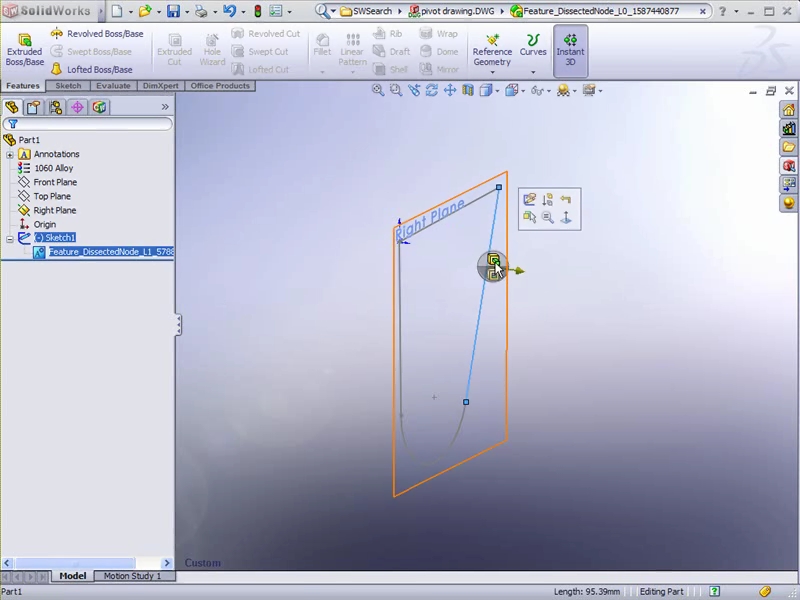
Task: Open View Settings dropdown arrow
Action: point(601,91)
